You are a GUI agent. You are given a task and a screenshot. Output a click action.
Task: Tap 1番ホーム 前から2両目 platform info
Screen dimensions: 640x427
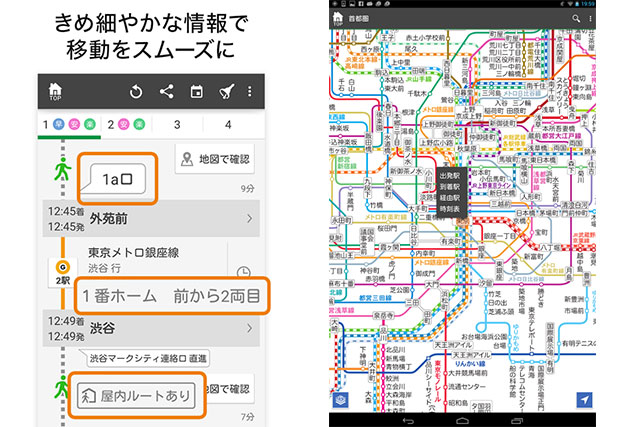[171, 296]
